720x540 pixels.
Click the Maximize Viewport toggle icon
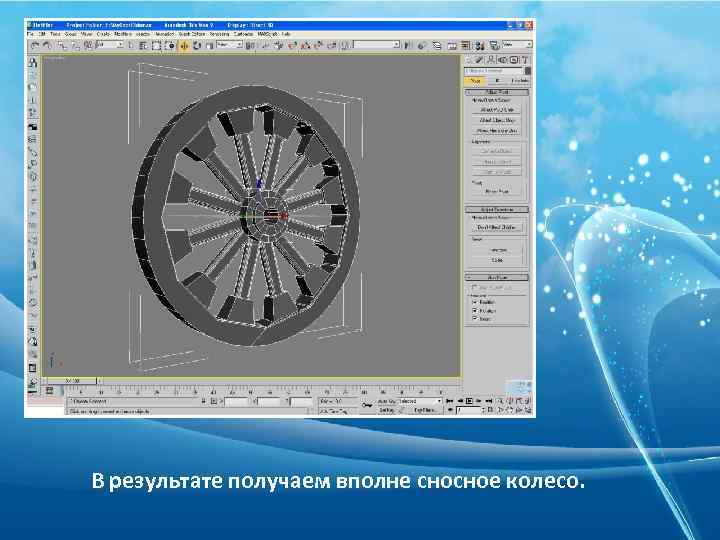tap(528, 409)
